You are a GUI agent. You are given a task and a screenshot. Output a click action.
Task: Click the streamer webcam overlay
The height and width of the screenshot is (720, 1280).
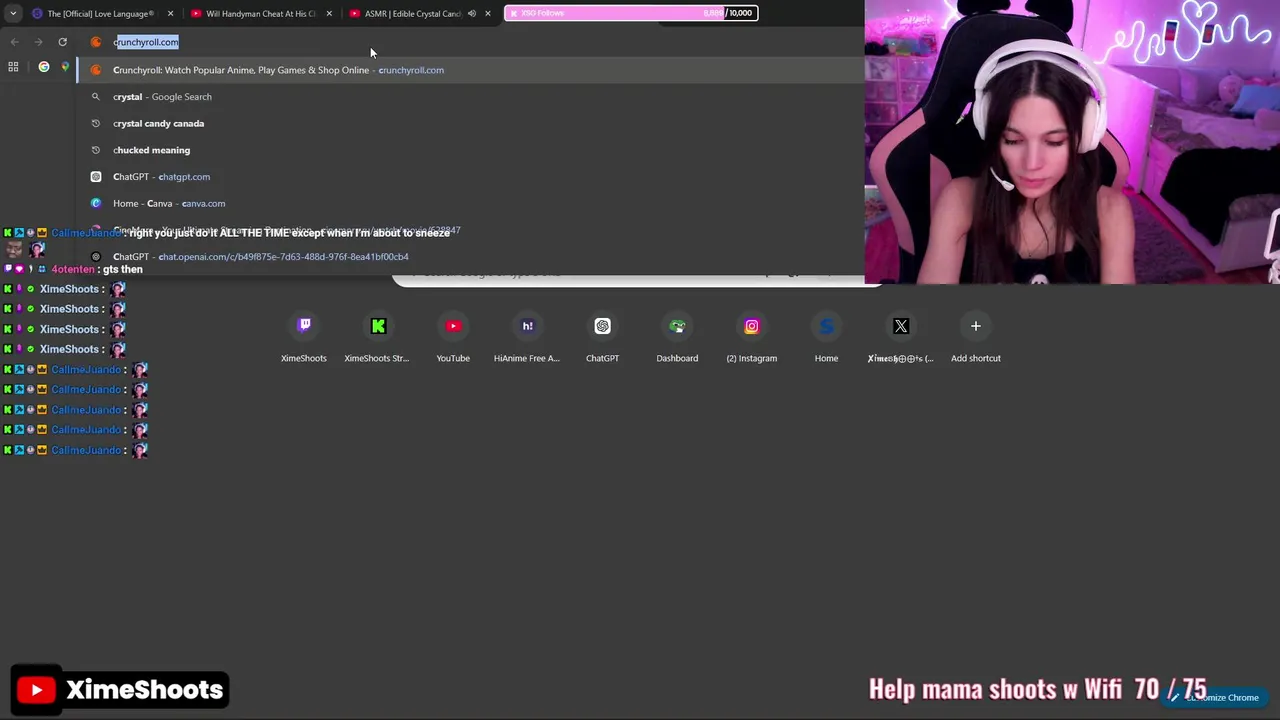[1072, 142]
